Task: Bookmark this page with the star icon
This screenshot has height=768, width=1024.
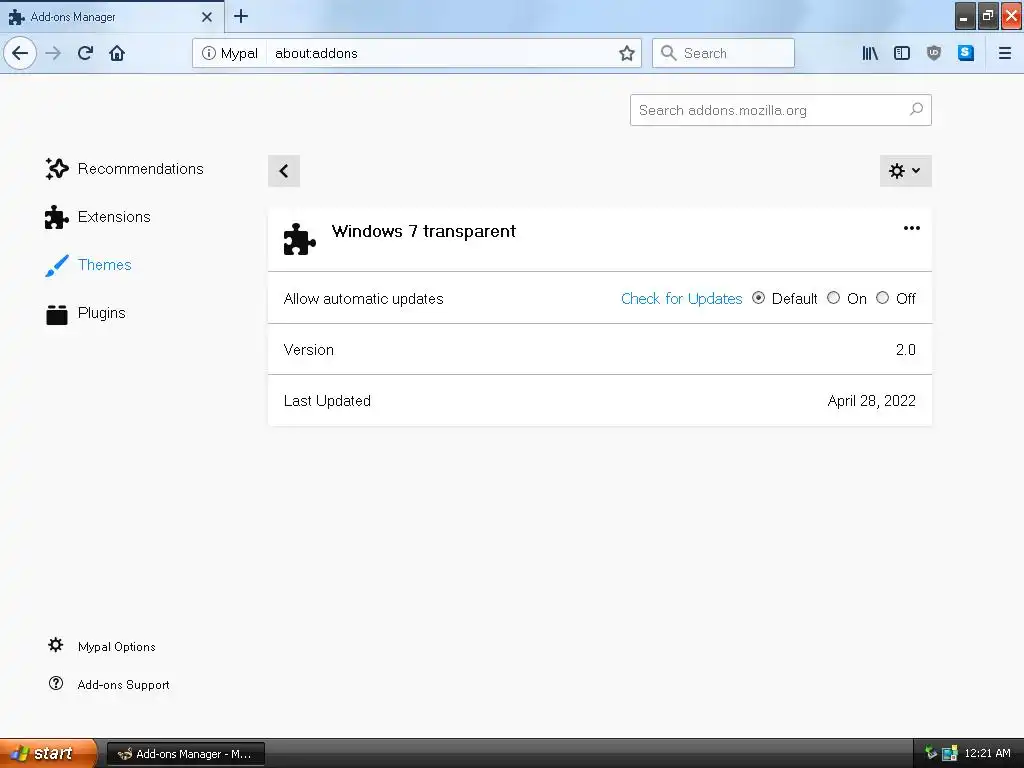Action: pyautogui.click(x=626, y=53)
